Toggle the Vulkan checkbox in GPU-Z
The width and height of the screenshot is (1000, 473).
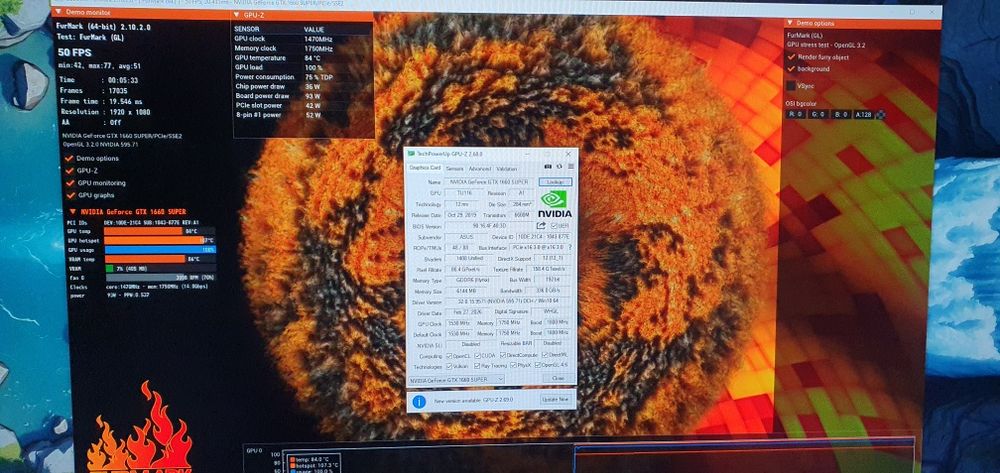(x=449, y=366)
